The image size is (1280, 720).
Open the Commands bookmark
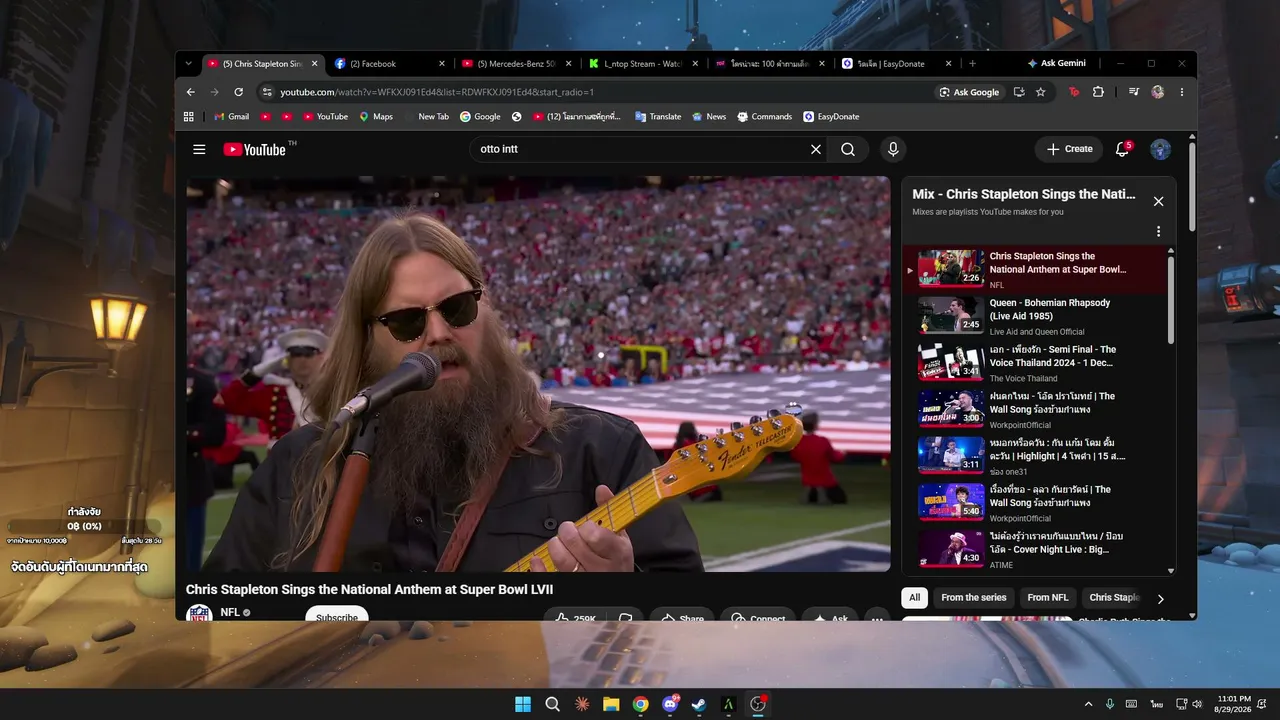[x=764, y=116]
